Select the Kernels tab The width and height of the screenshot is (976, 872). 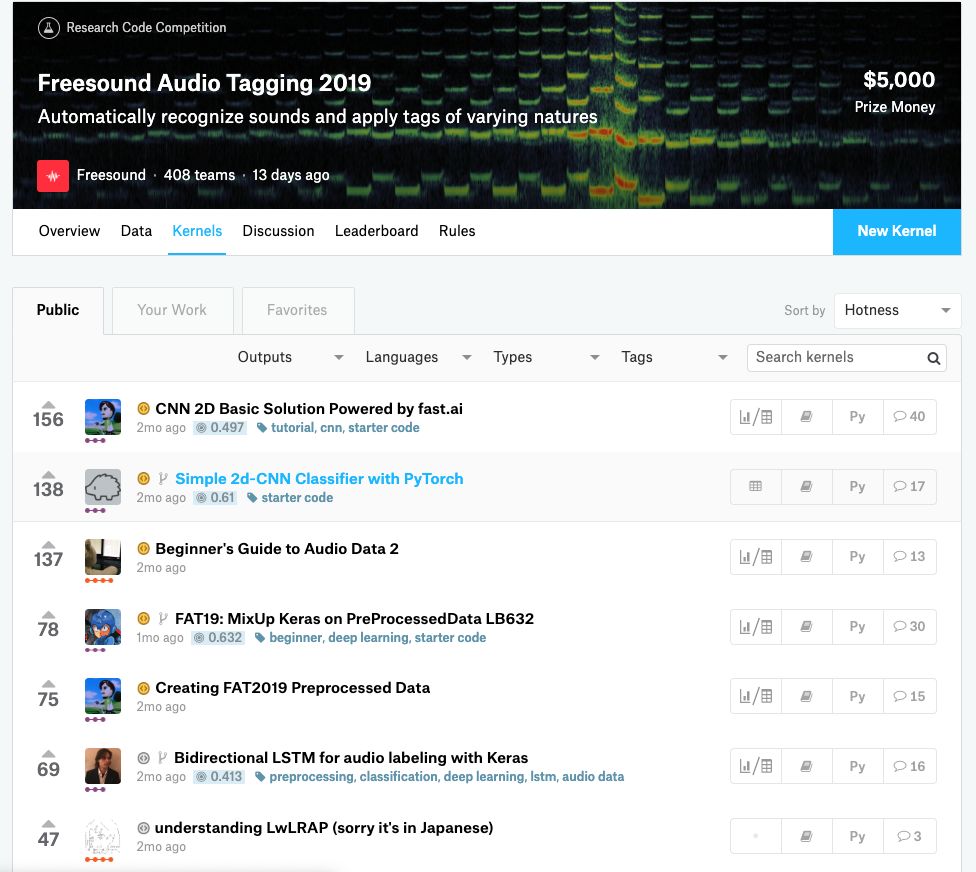pyautogui.click(x=197, y=232)
